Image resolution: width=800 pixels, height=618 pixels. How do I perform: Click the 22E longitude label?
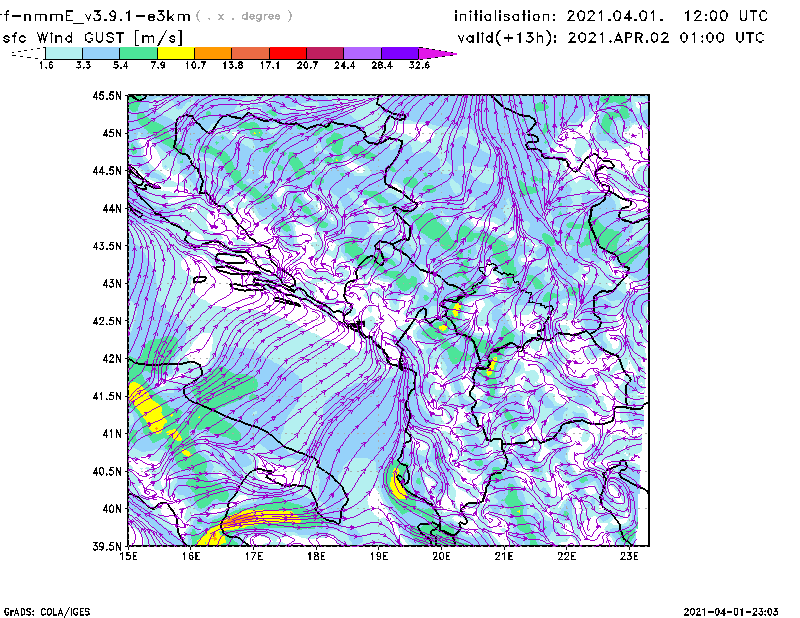pyautogui.click(x=567, y=556)
